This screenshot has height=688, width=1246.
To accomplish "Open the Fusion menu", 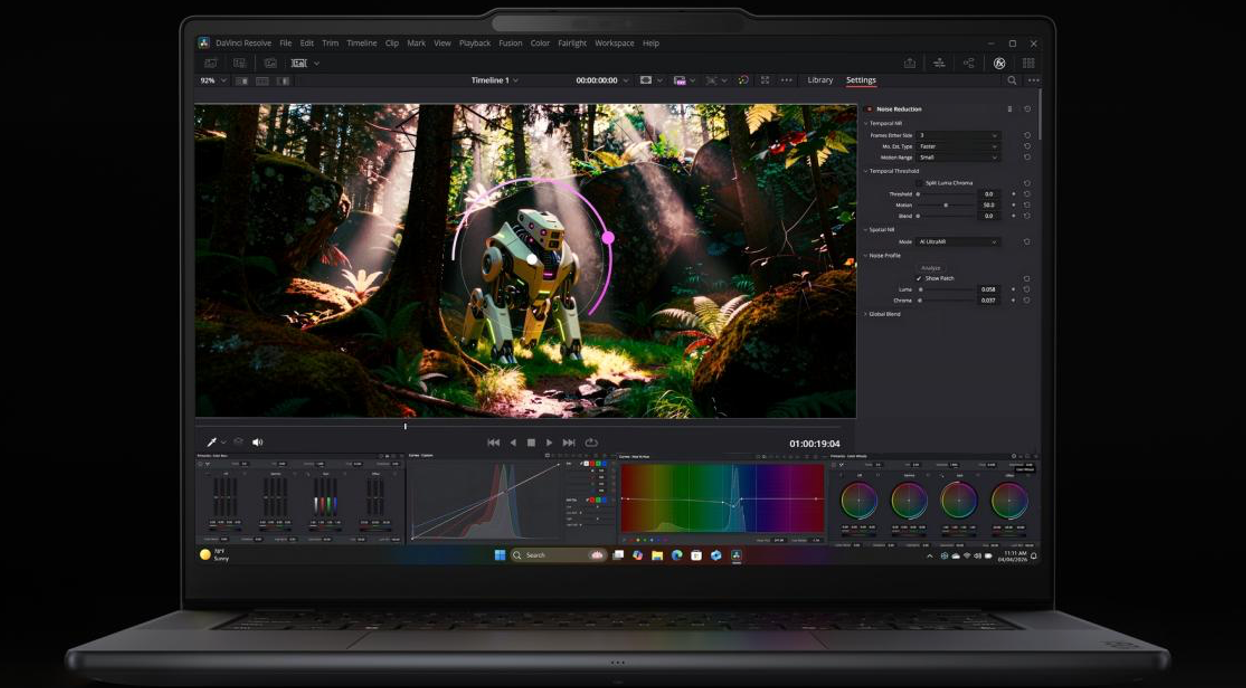I will pyautogui.click(x=510, y=43).
